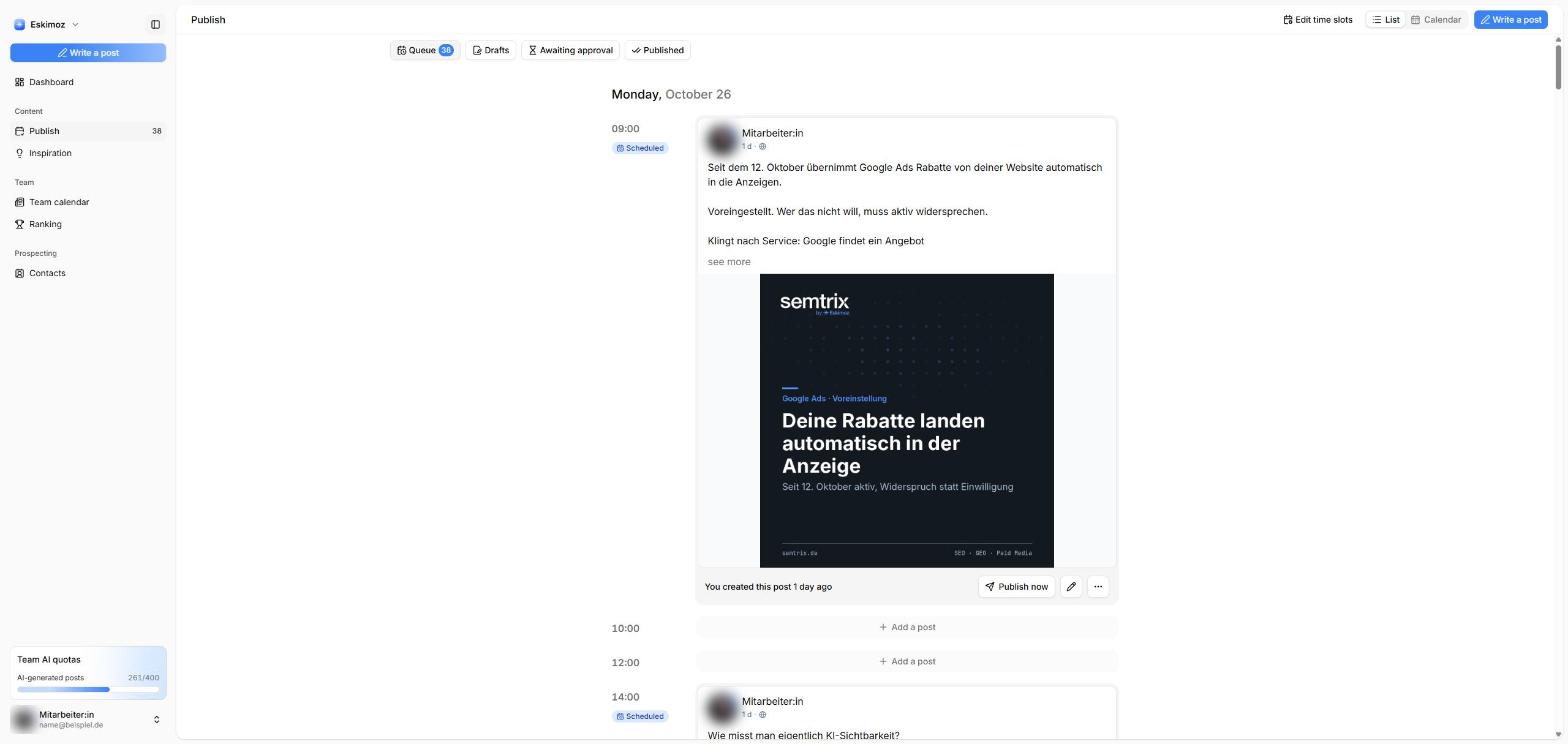
Task: Open the Team calendar page
Action: pos(88,202)
